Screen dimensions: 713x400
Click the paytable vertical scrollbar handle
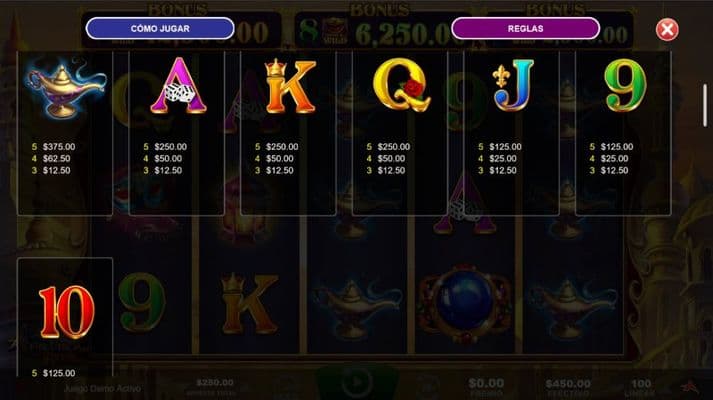coord(705,105)
